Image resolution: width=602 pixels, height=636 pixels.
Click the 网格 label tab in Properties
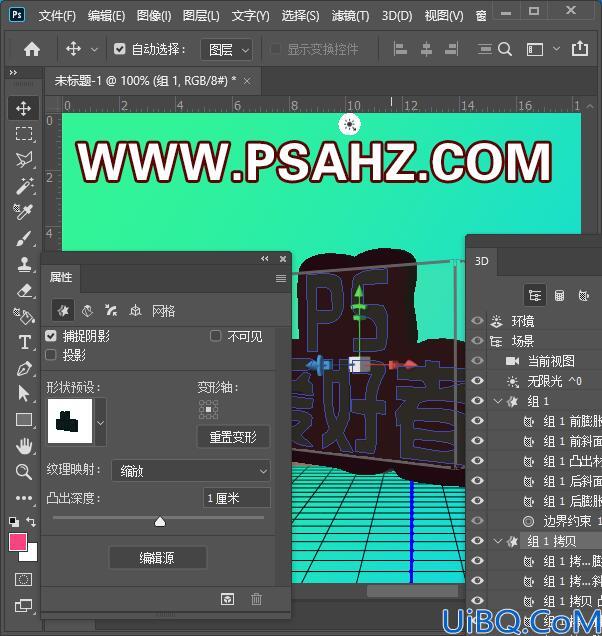coord(163,311)
